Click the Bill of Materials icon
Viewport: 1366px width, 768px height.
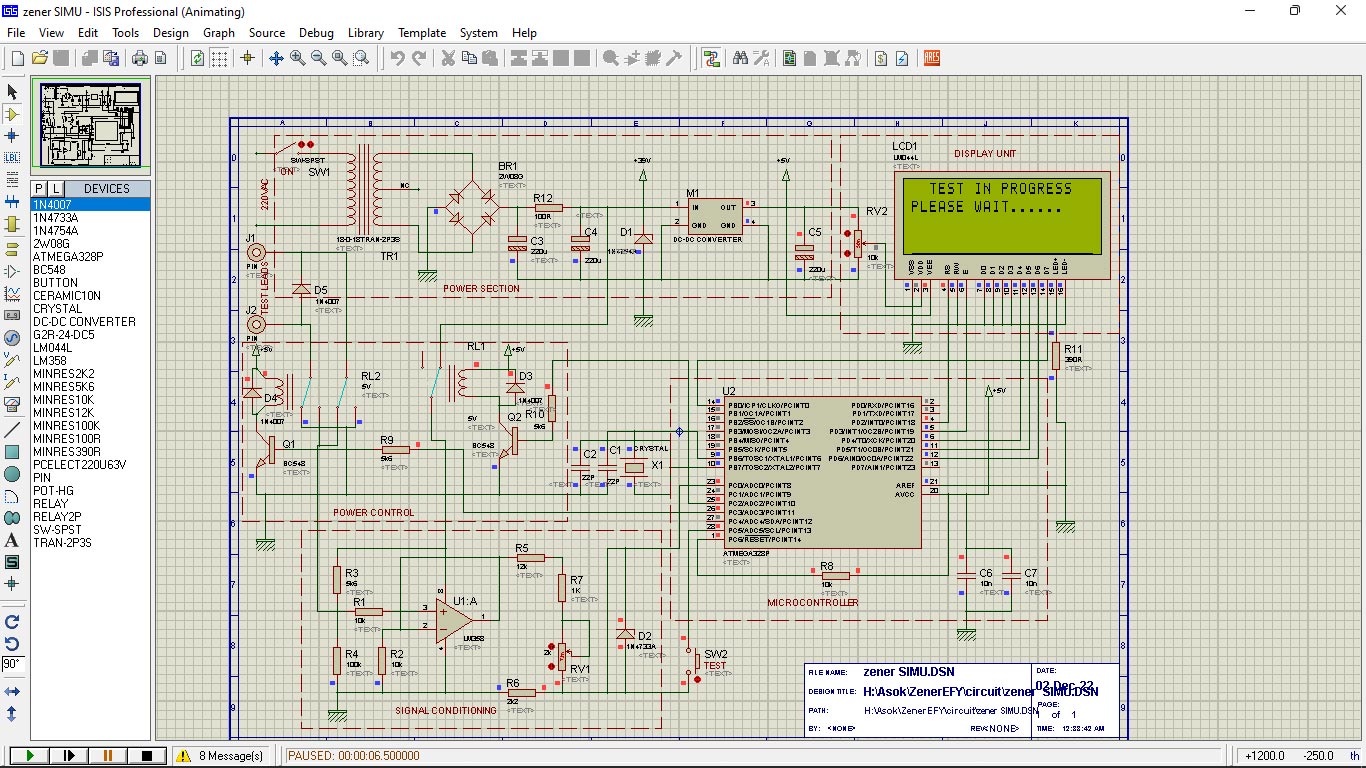[x=881, y=58]
